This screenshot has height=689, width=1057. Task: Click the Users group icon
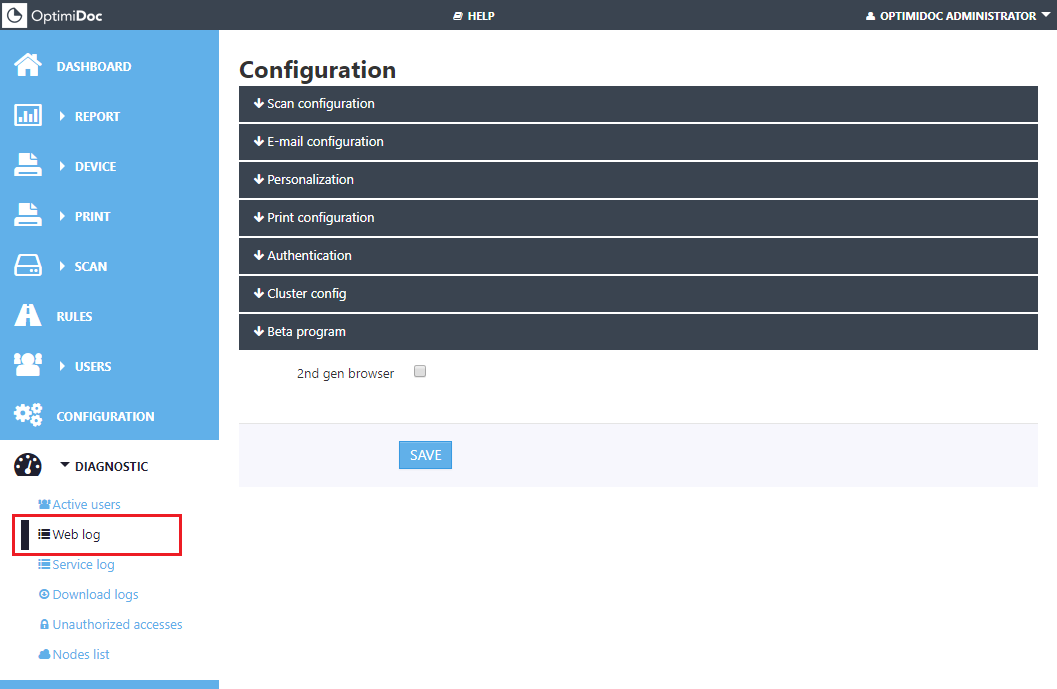(x=28, y=366)
